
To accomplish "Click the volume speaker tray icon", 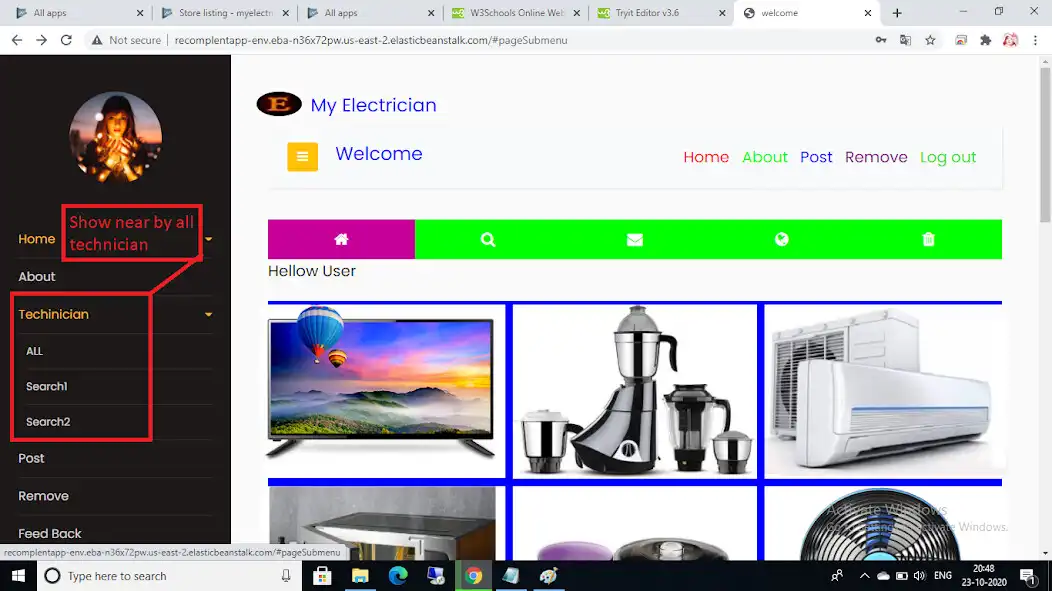I will pos(919,576).
